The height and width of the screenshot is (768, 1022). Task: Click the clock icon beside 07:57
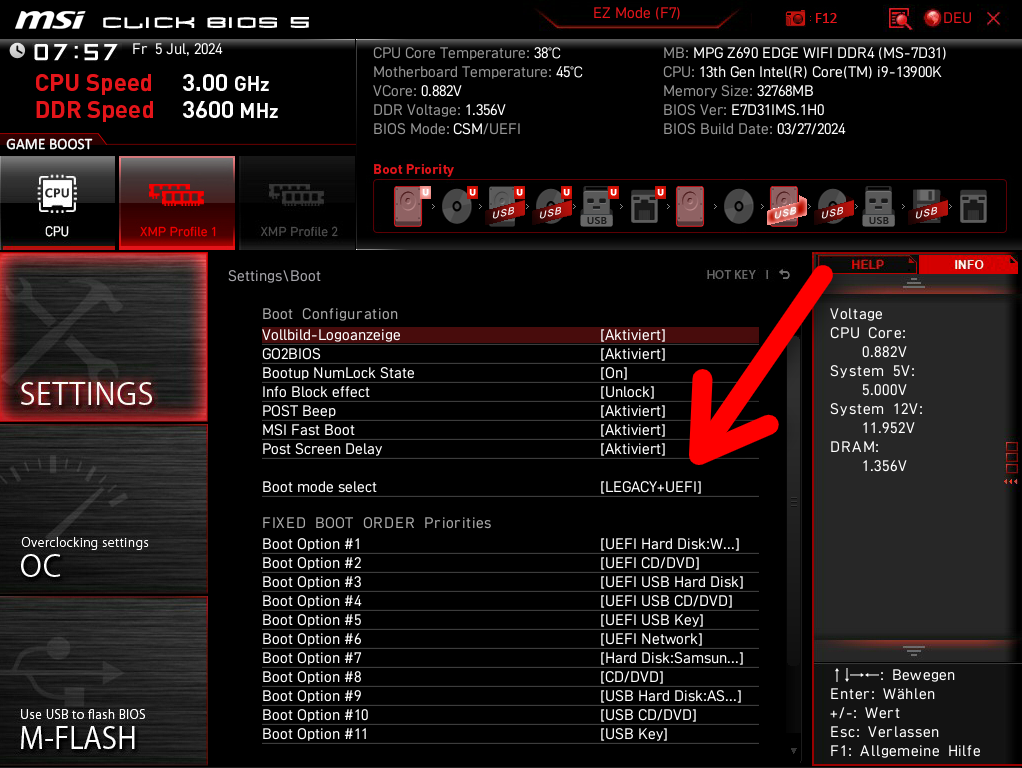point(18,50)
